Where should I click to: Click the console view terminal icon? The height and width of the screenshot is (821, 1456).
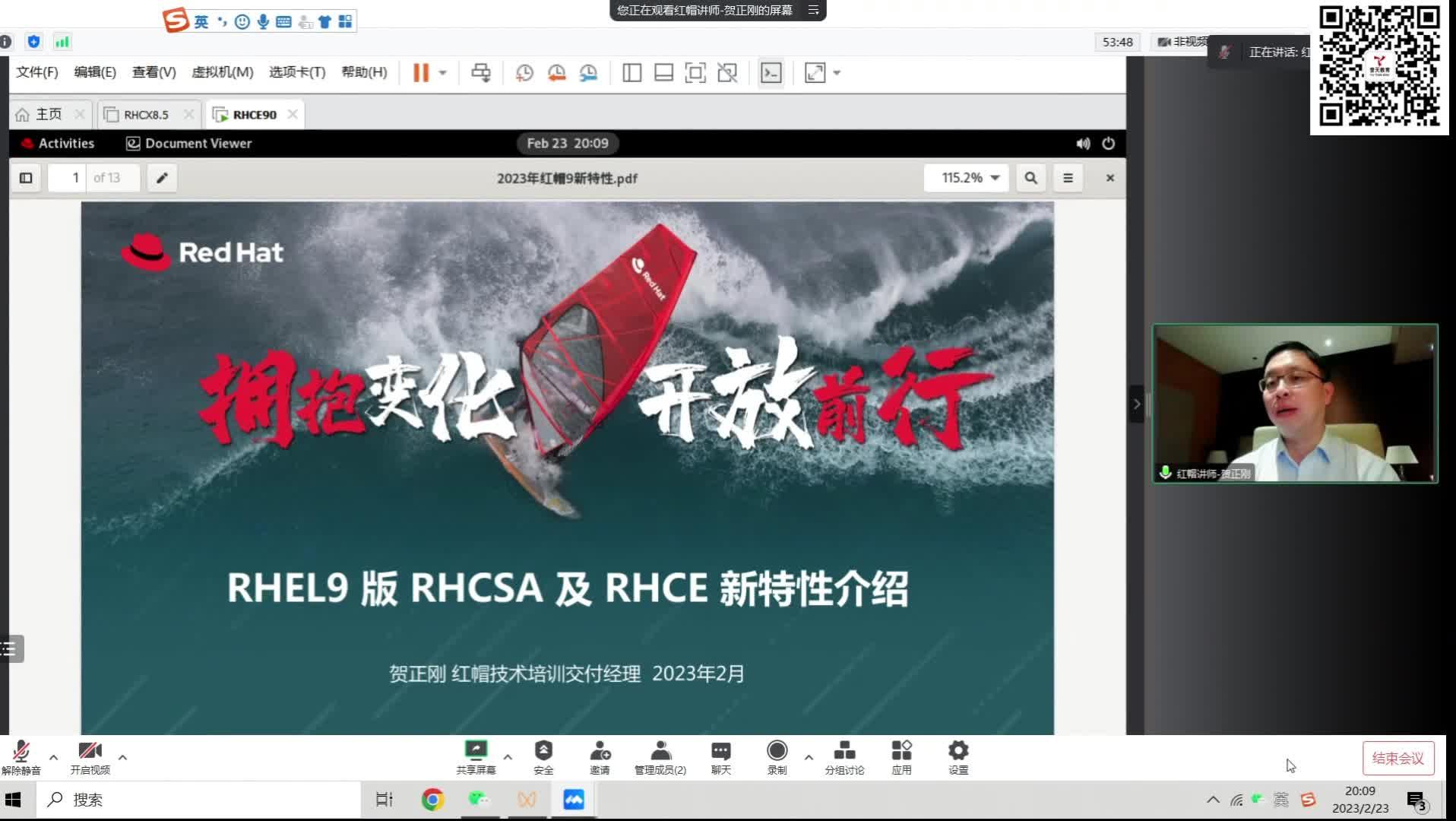pos(771,73)
